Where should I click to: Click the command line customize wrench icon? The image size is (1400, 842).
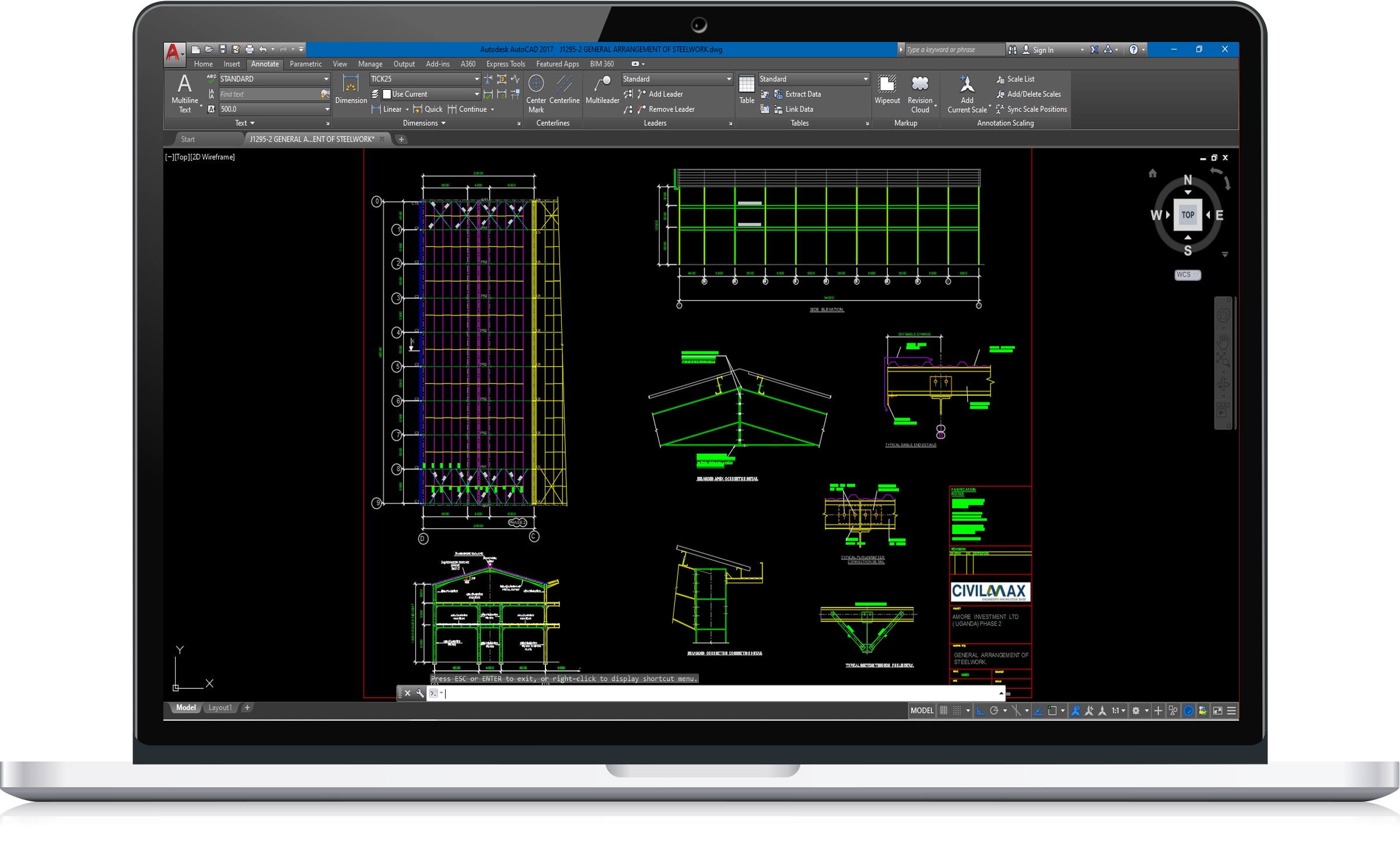coord(420,693)
